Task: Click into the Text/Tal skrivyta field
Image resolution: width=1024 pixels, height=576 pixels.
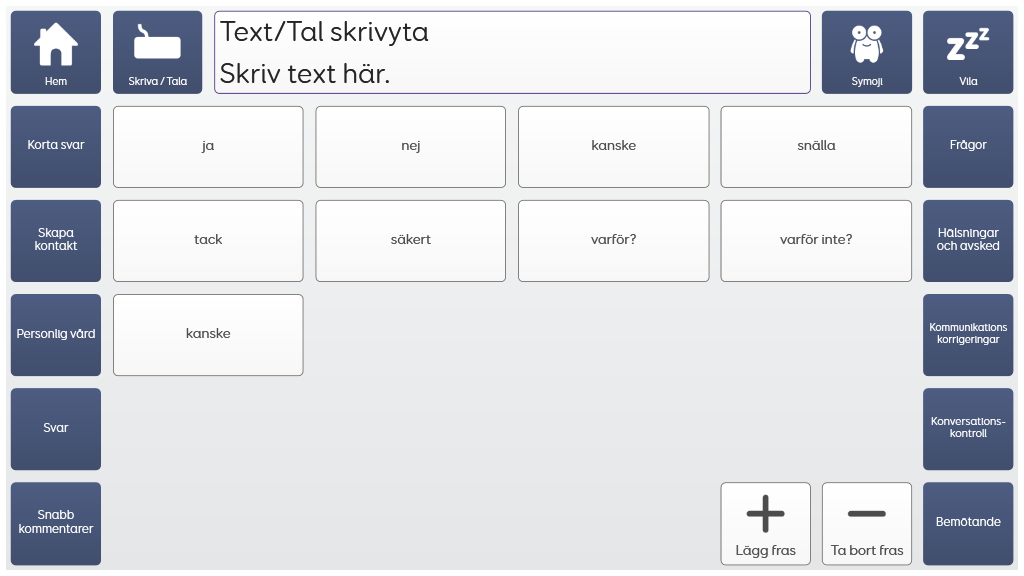Action: click(x=512, y=52)
